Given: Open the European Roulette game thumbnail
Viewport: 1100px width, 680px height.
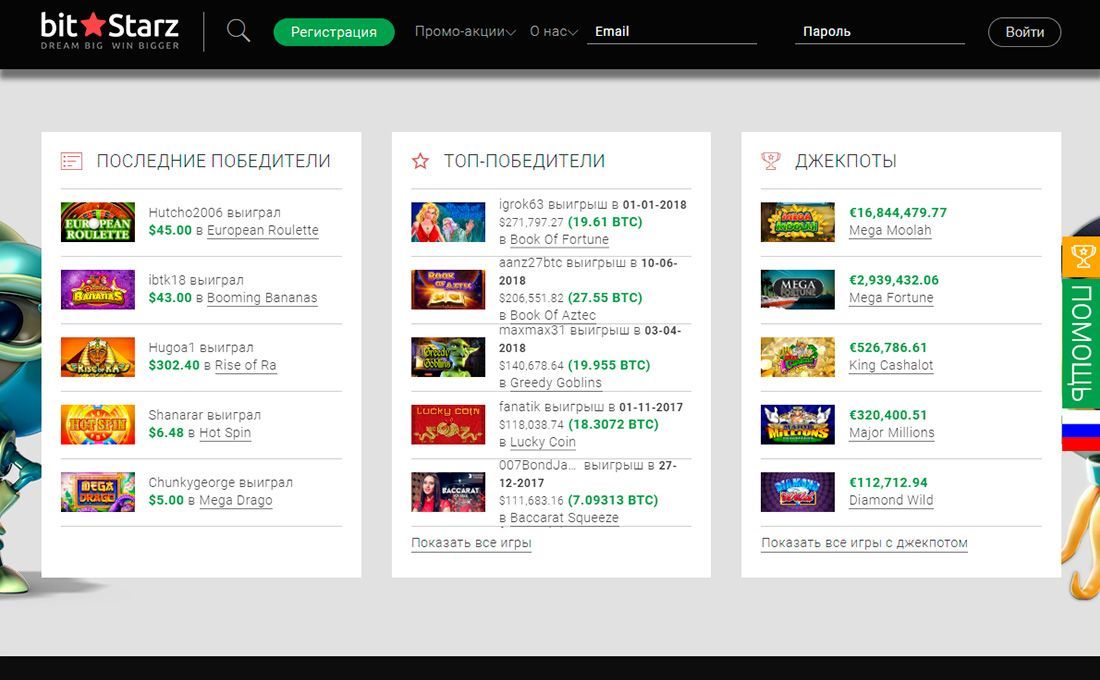Looking at the screenshot, I should click(98, 222).
